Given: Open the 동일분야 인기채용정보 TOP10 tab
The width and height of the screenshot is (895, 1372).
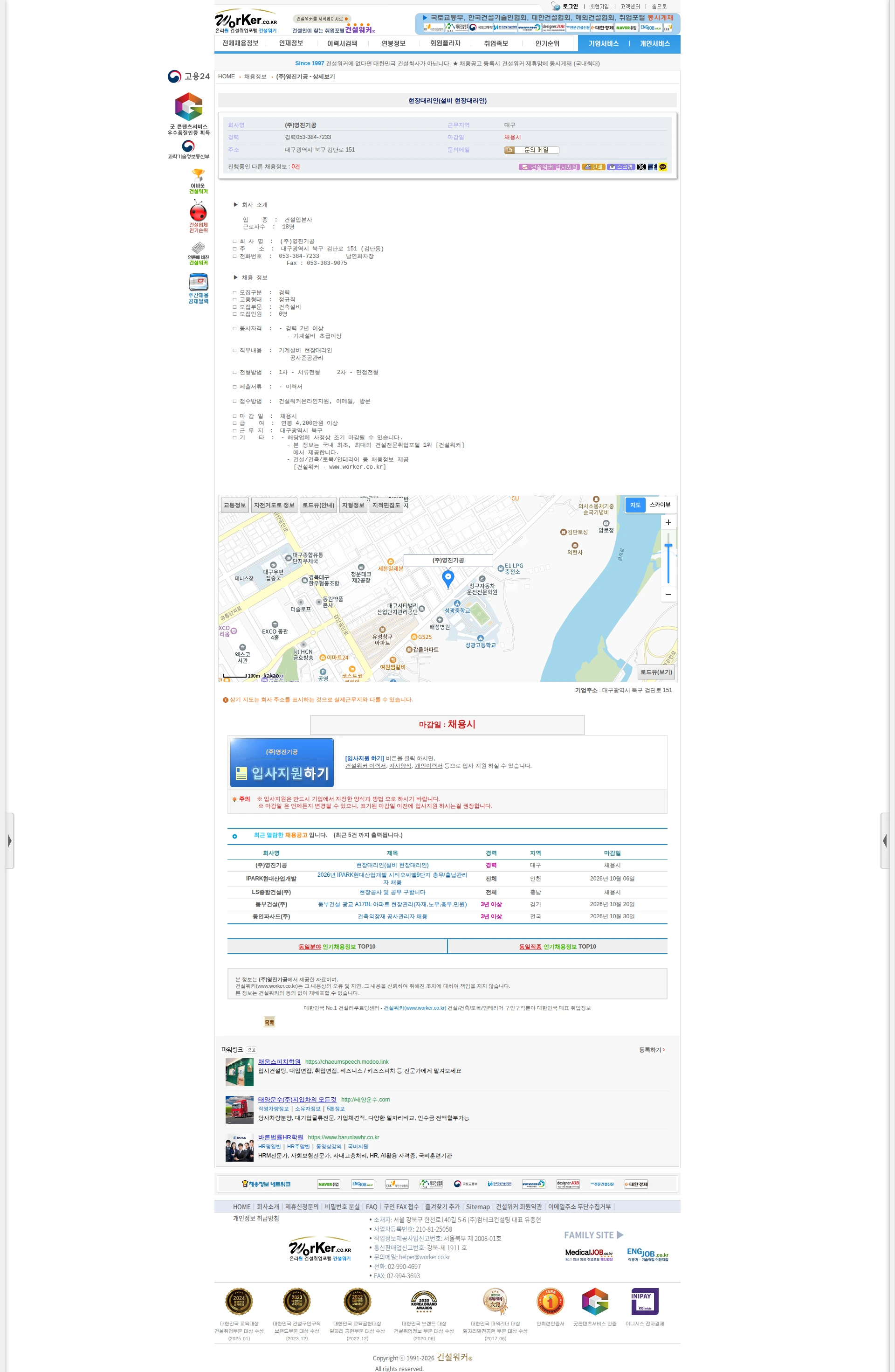Looking at the screenshot, I should tap(337, 947).
